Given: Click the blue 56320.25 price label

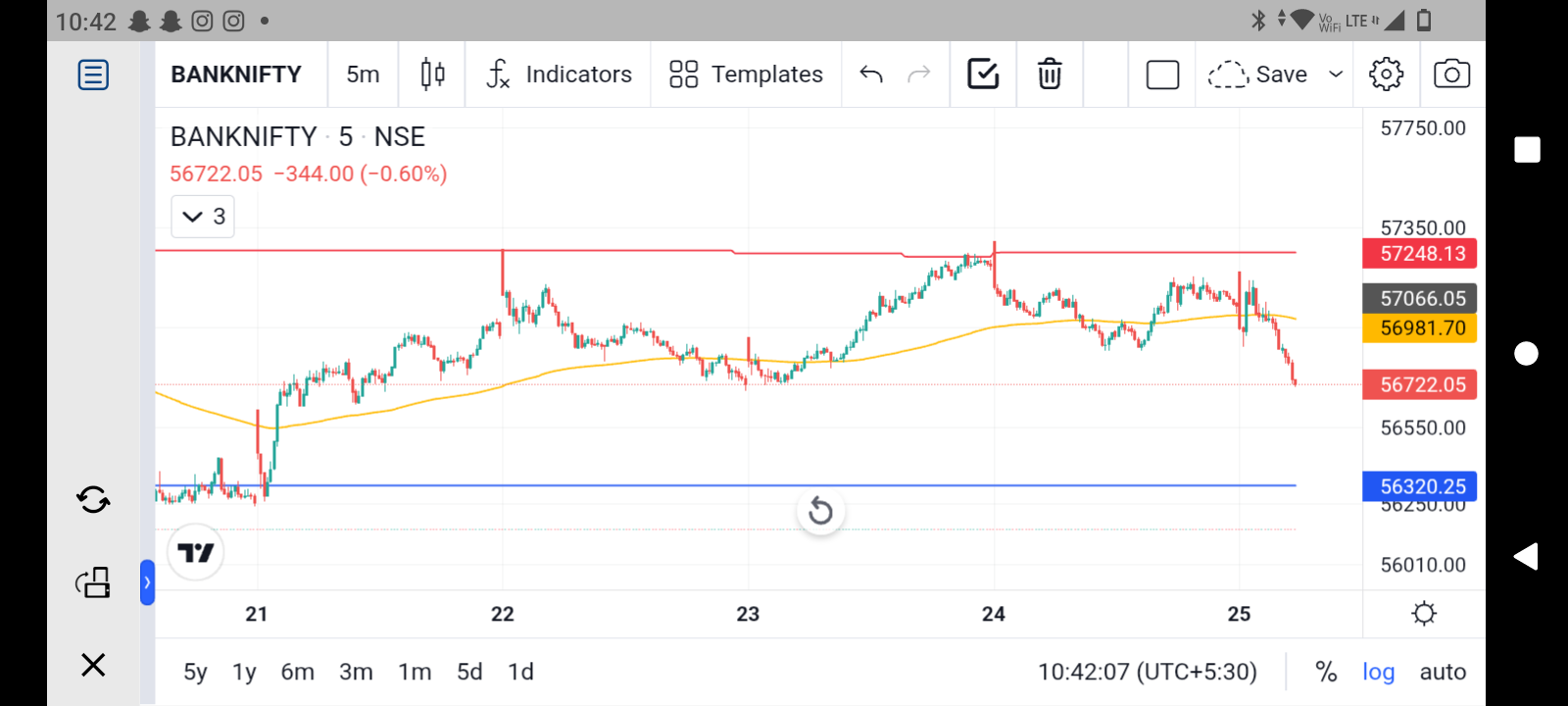Looking at the screenshot, I should pyautogui.click(x=1420, y=486).
